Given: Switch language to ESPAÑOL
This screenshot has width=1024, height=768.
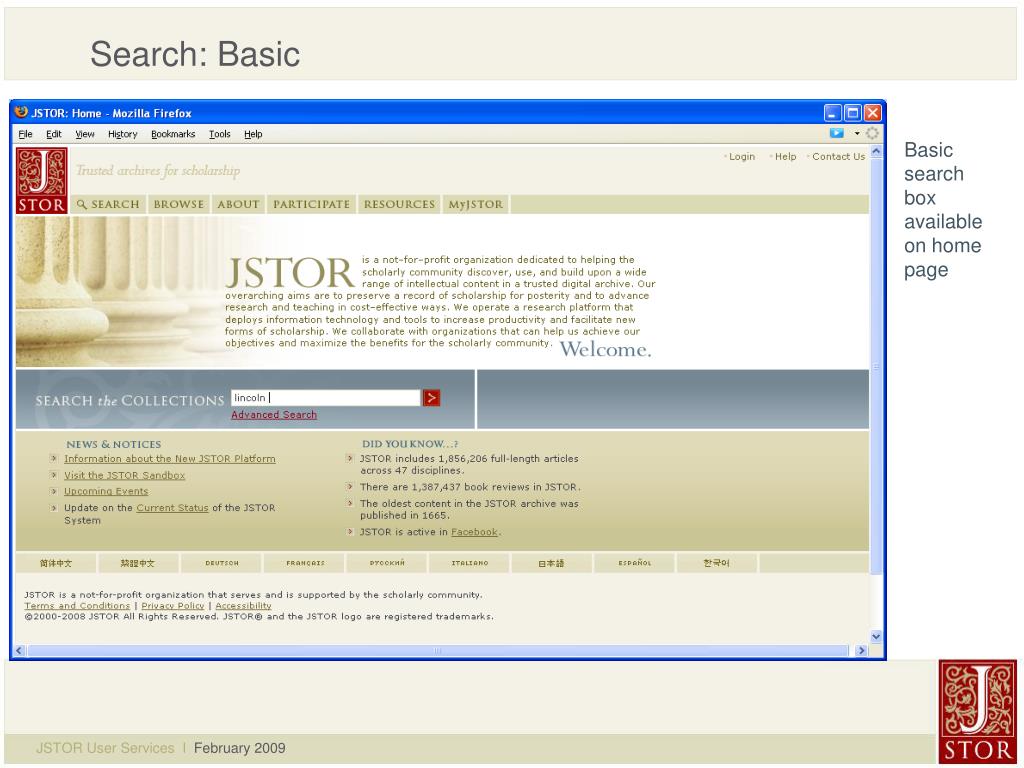Looking at the screenshot, I should point(635,563).
